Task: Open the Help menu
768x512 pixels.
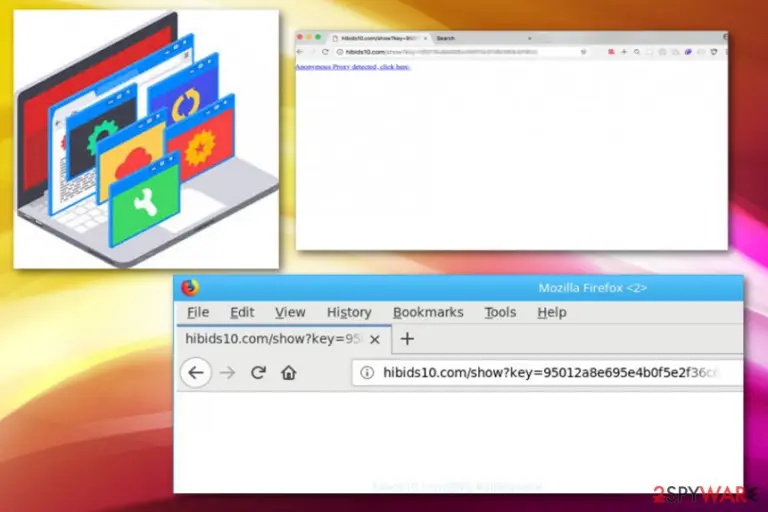Action: pos(552,312)
